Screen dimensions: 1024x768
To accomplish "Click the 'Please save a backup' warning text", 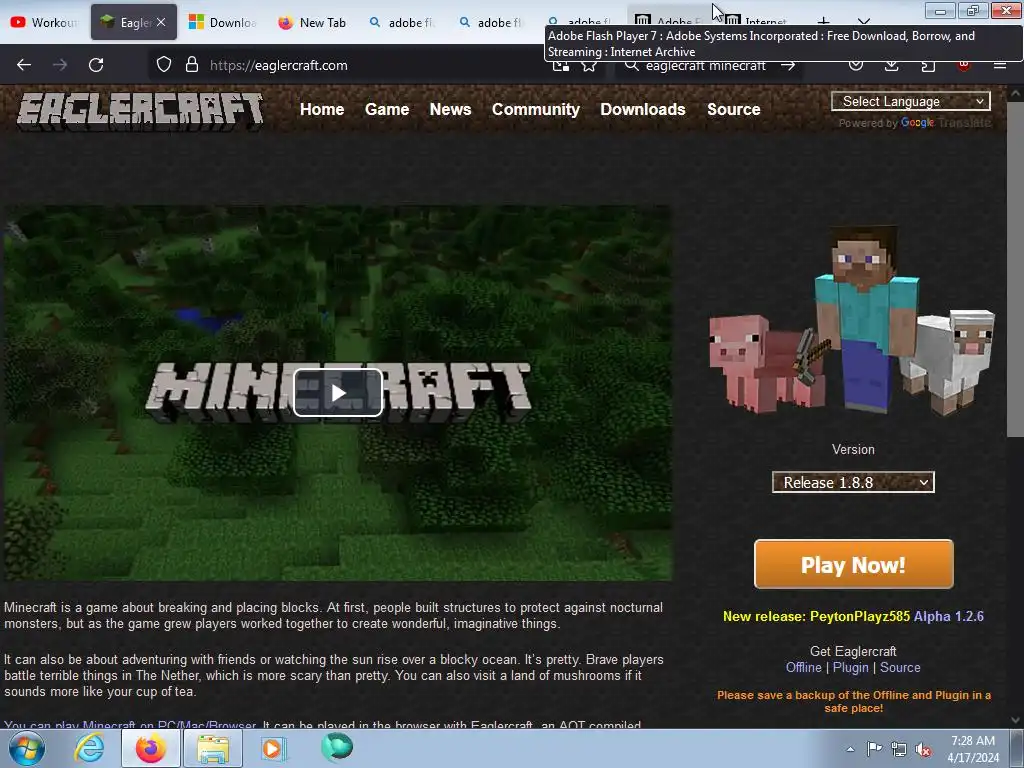I will [x=854, y=701].
